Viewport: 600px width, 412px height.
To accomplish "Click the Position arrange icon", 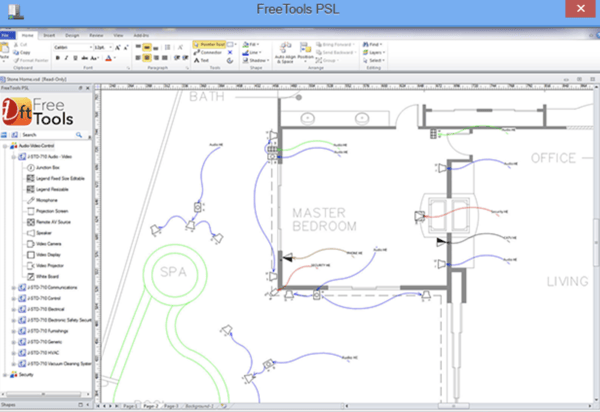I will [305, 48].
